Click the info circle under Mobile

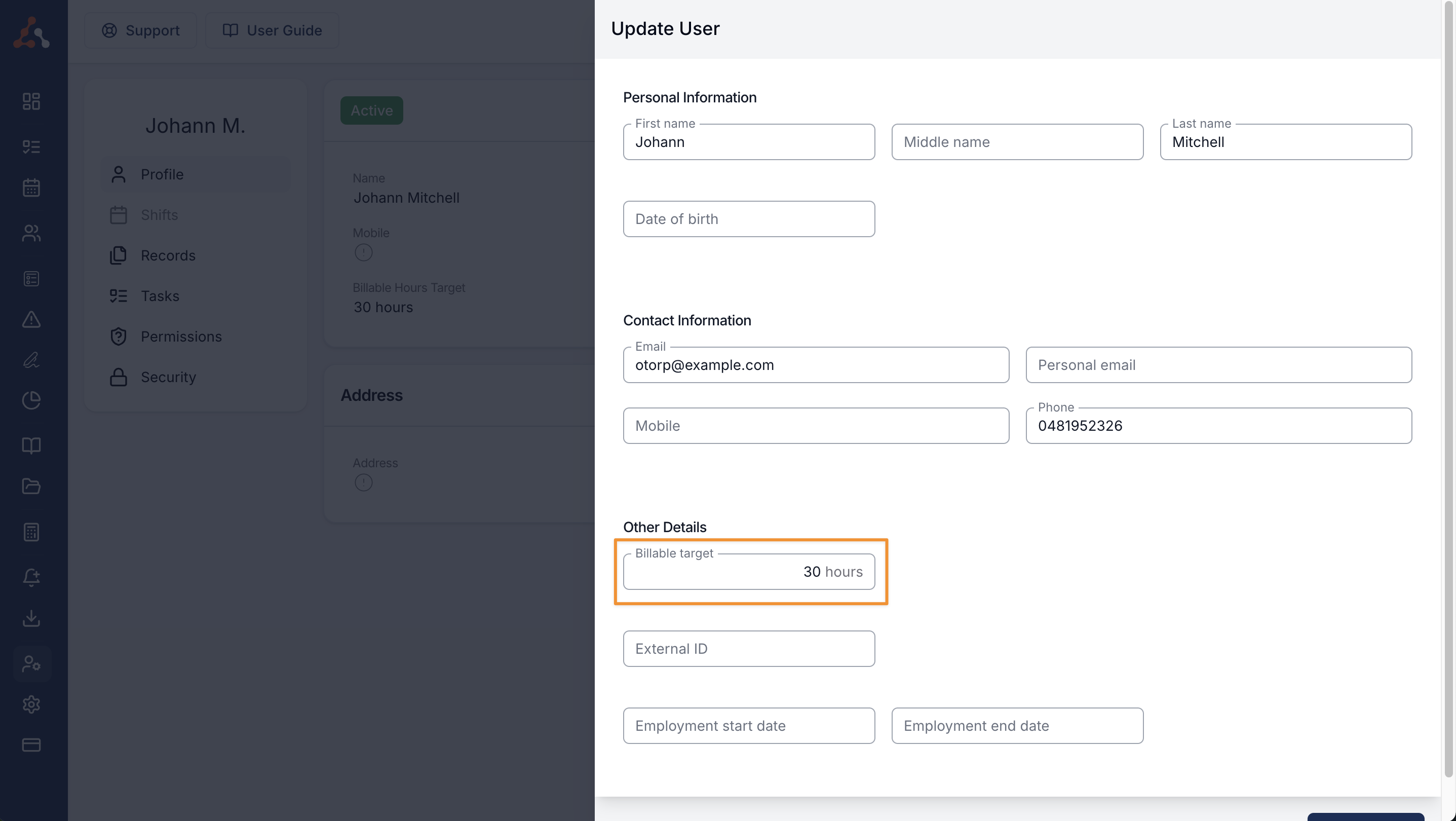pyautogui.click(x=363, y=252)
